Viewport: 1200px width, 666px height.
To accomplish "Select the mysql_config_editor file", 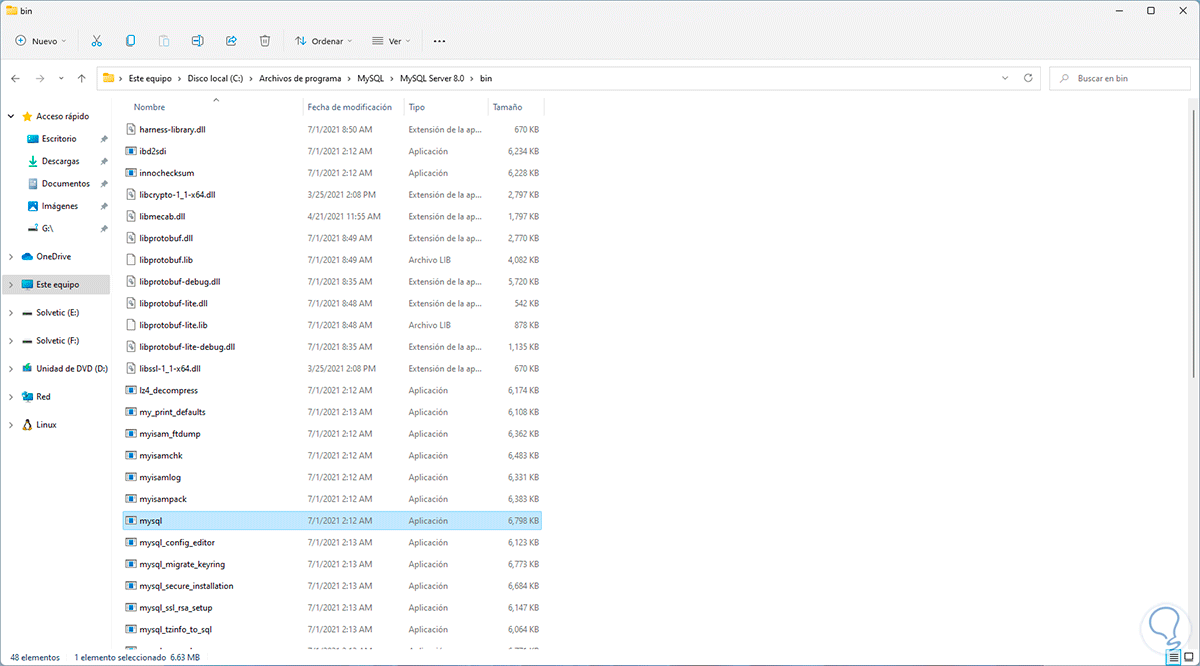I will [331, 543].
